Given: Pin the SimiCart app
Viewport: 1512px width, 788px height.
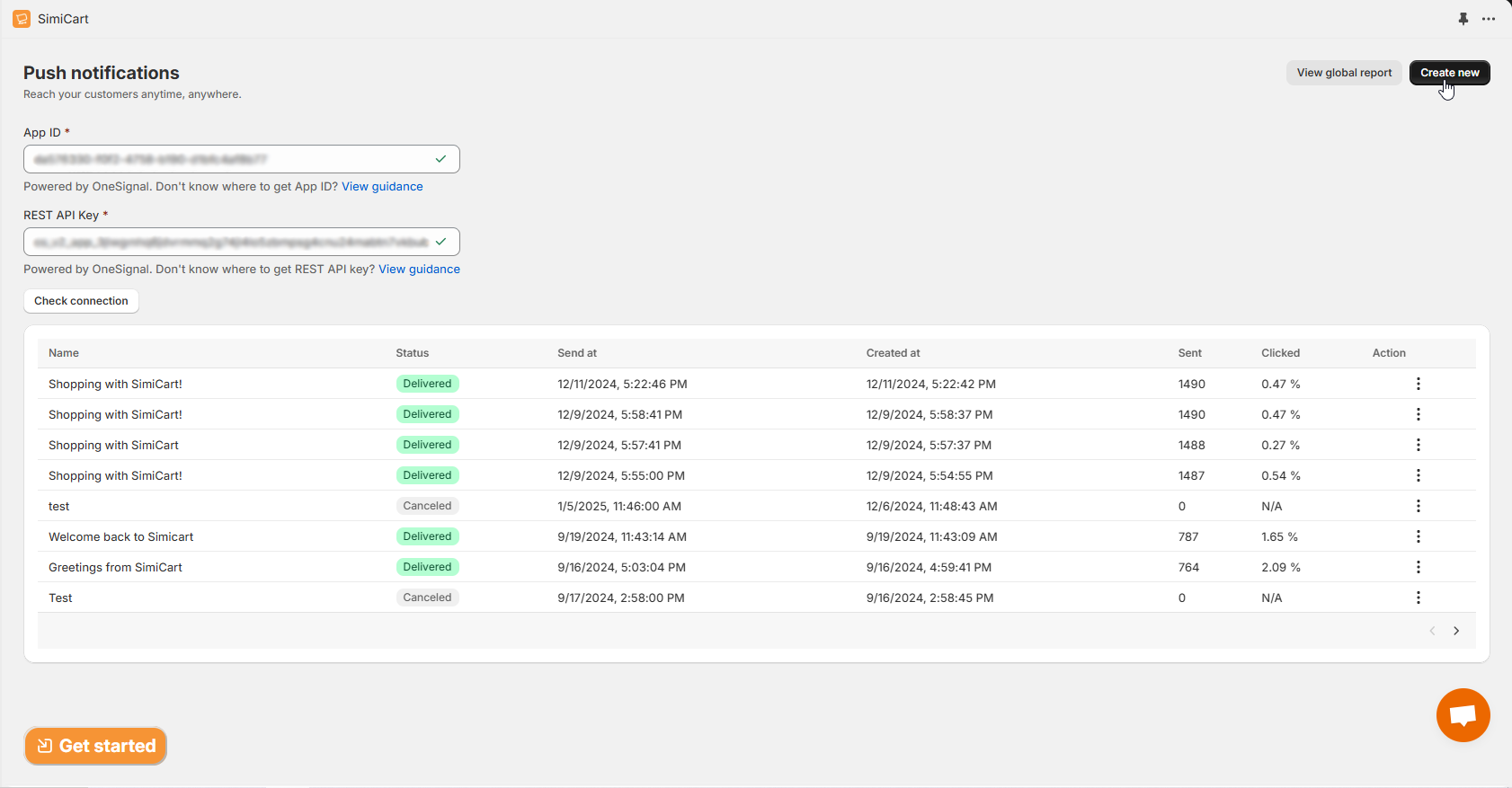Looking at the screenshot, I should (x=1463, y=19).
